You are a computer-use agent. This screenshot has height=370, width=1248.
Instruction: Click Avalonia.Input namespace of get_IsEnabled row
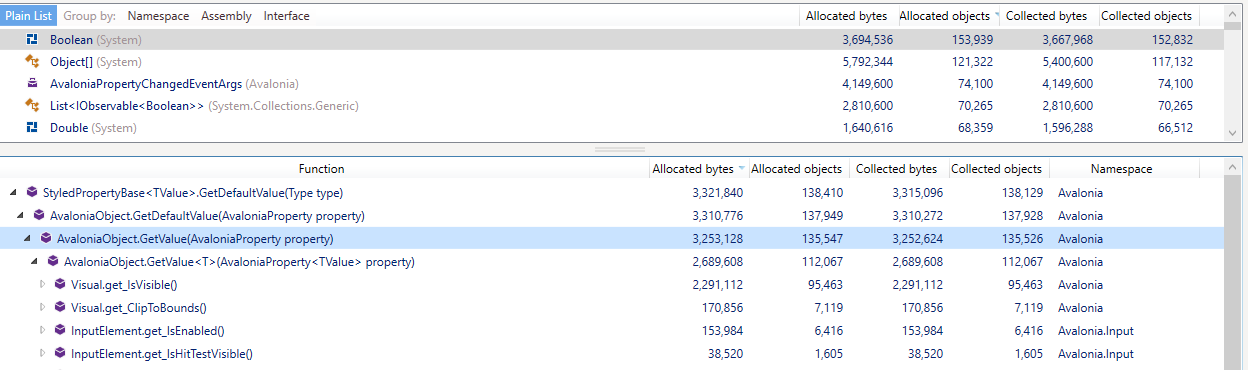pyautogui.click(x=1095, y=331)
